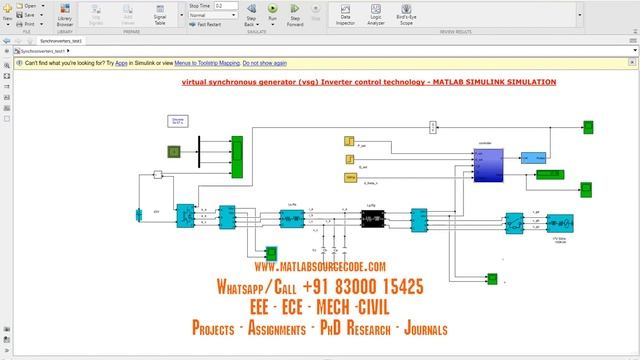Select the olive green clock block
This screenshot has height=360, width=640.
174,152
